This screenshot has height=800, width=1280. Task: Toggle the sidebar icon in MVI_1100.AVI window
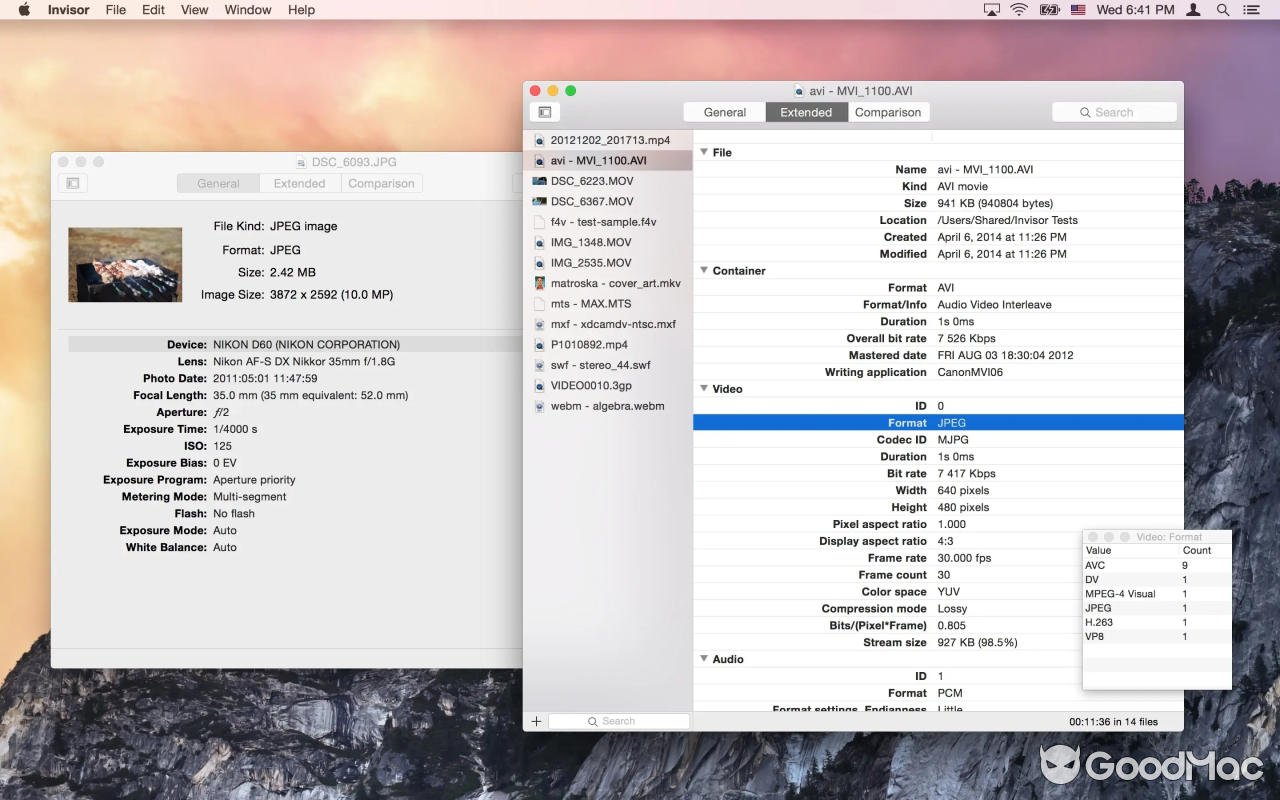[544, 112]
